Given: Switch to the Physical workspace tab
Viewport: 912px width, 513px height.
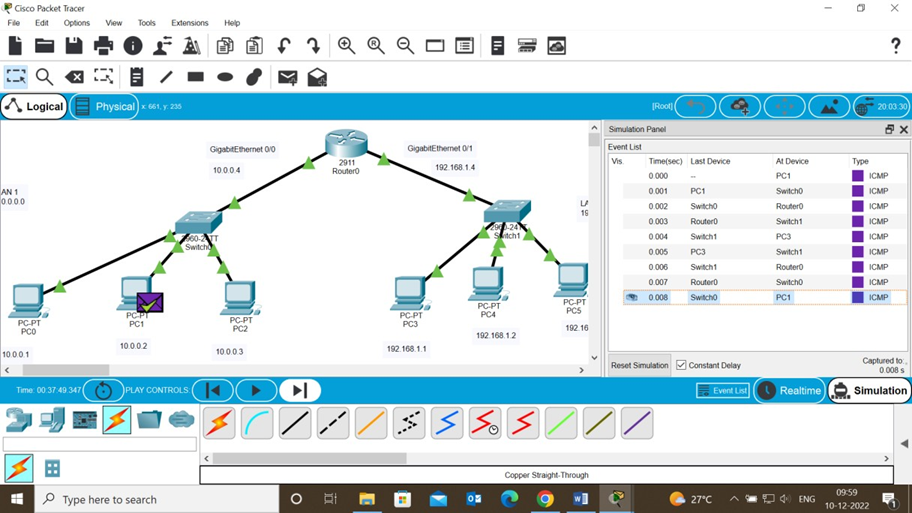Looking at the screenshot, I should click(x=105, y=107).
